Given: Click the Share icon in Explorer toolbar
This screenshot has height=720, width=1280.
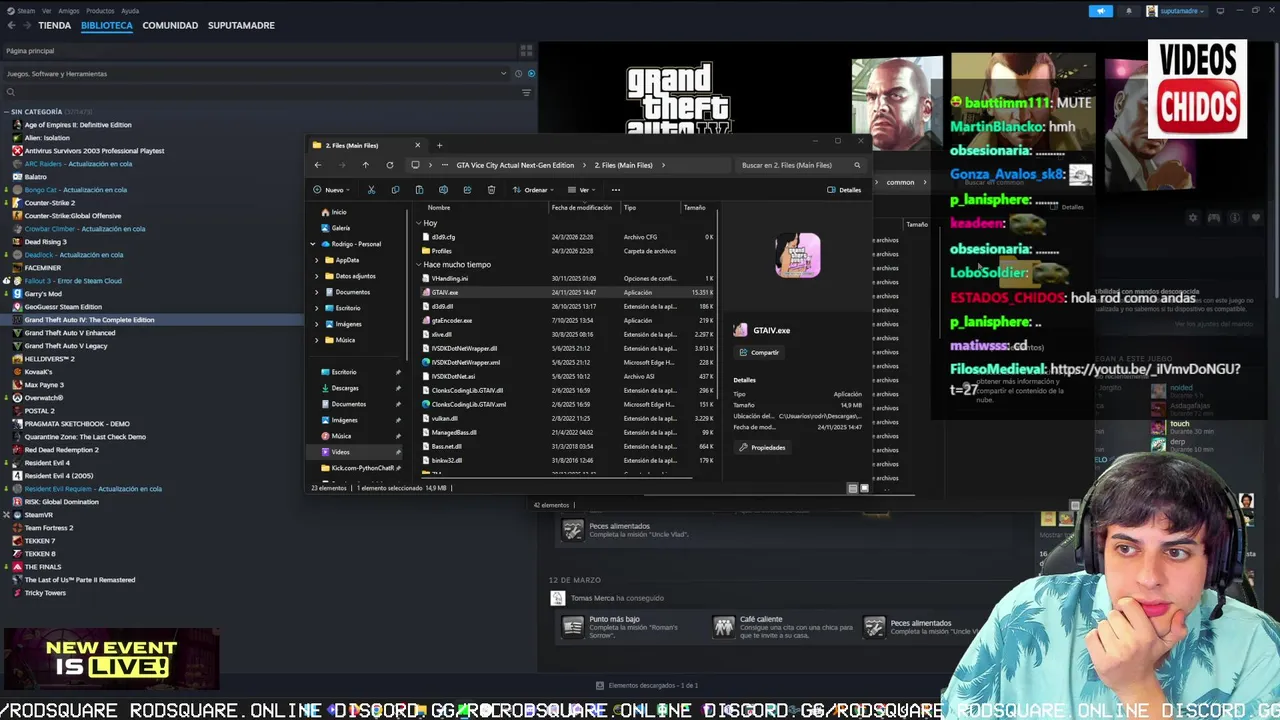Looking at the screenshot, I should pos(467,190).
